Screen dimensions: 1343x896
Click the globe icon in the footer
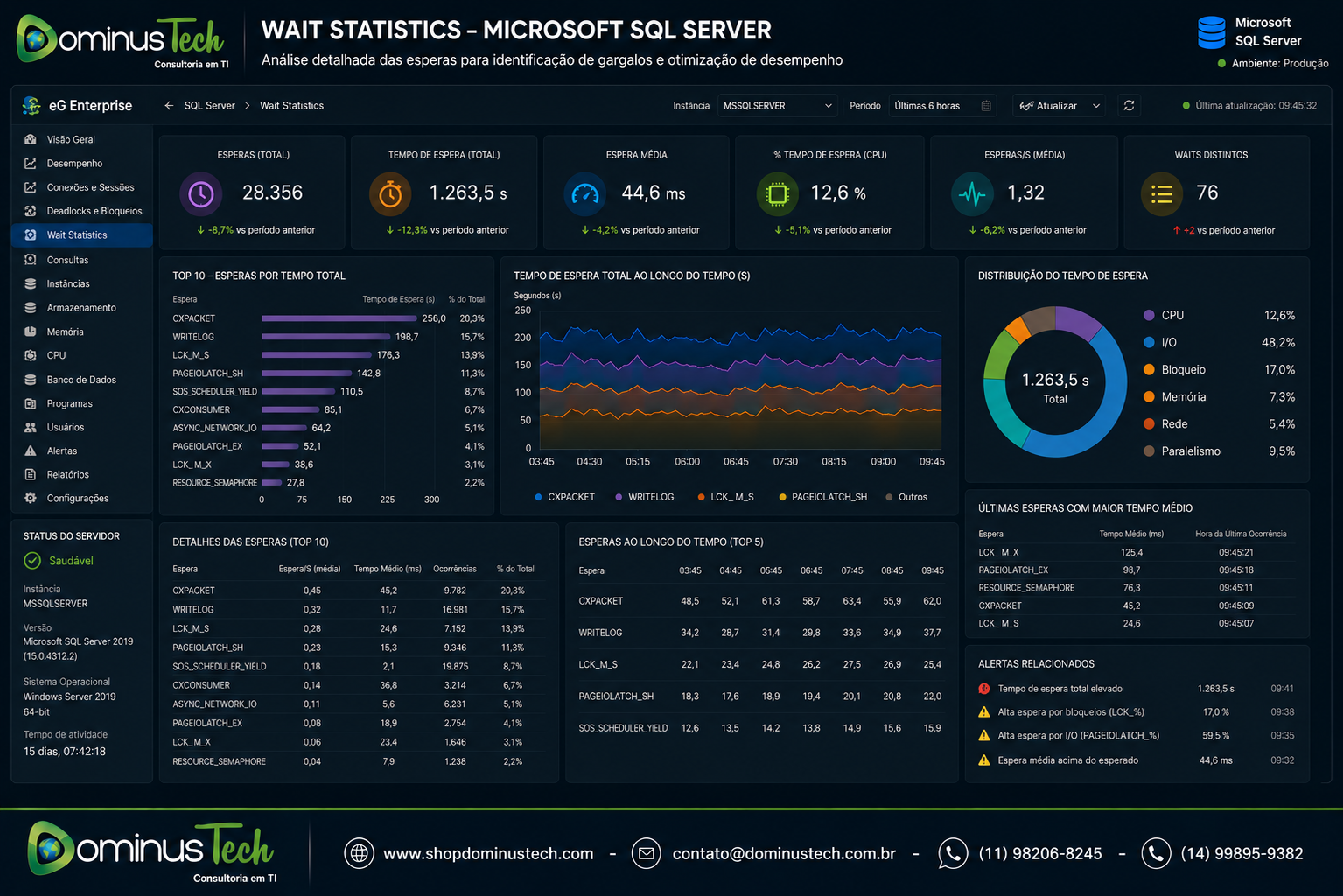(x=359, y=853)
